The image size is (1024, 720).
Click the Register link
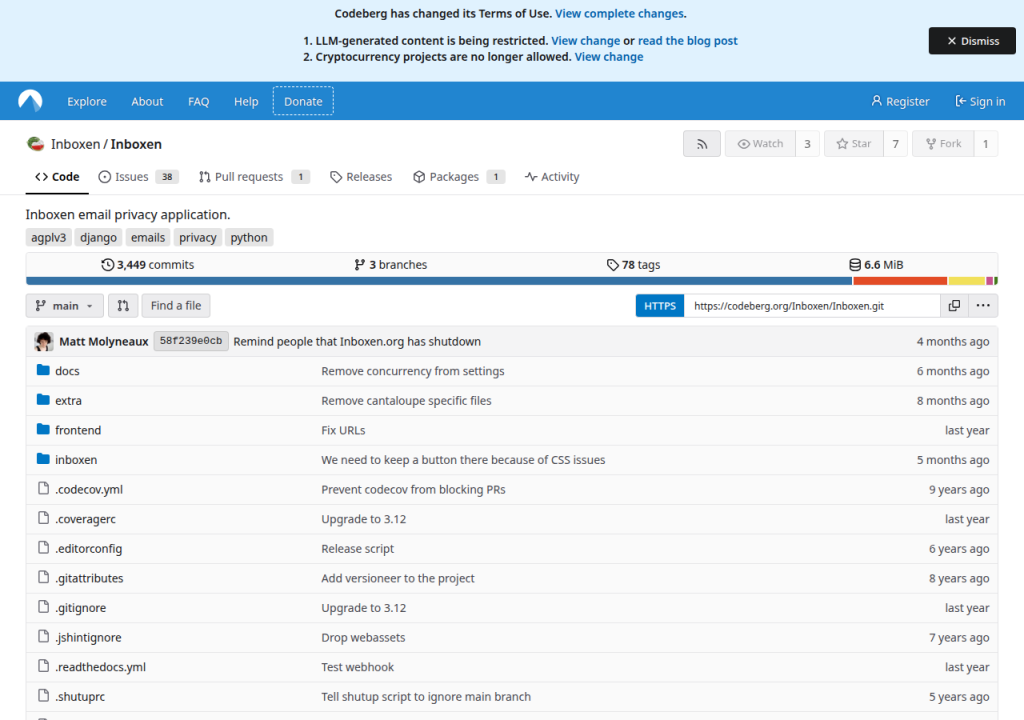point(900,101)
